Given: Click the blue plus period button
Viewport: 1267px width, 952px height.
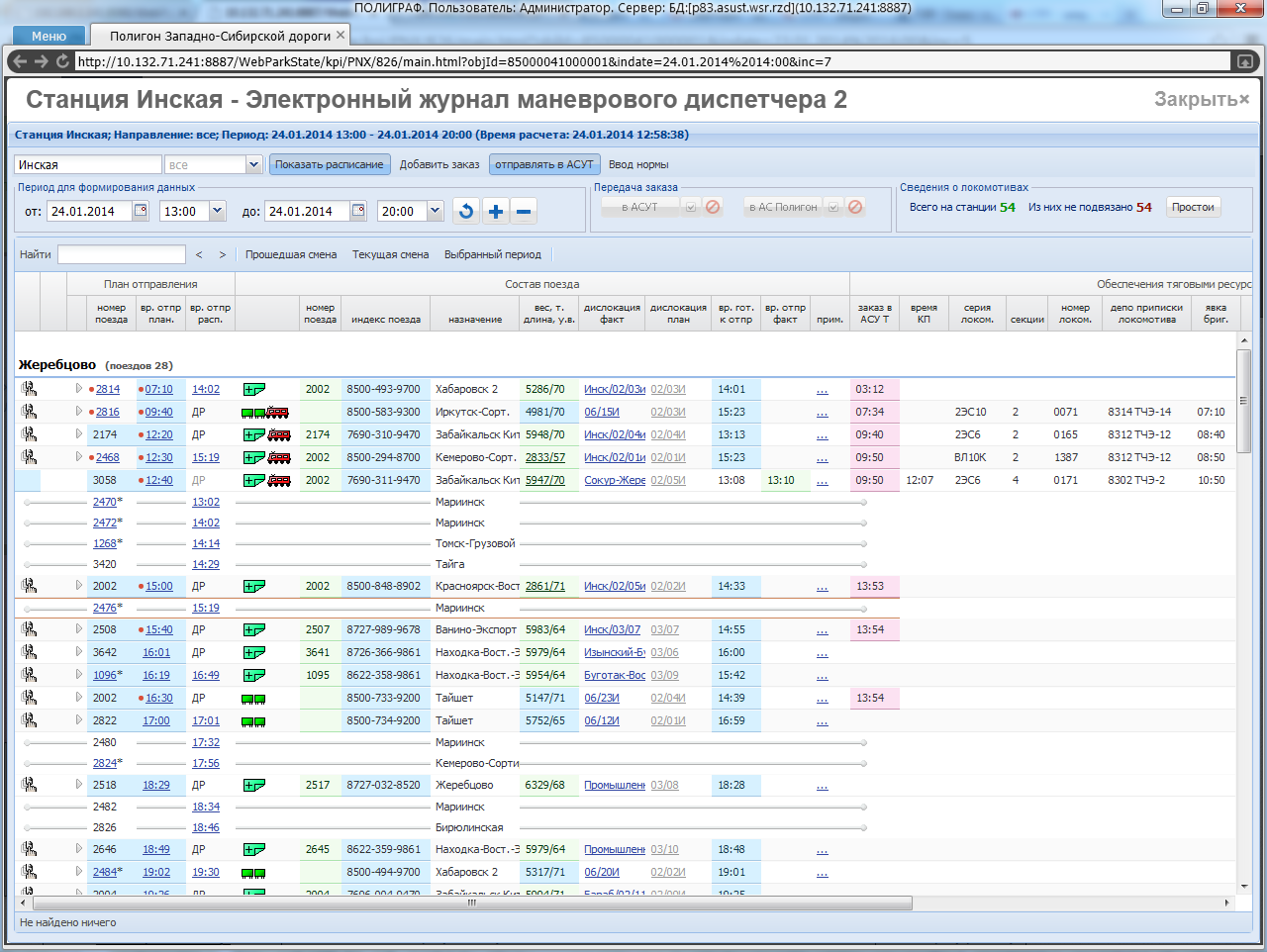Looking at the screenshot, I should click(x=496, y=211).
